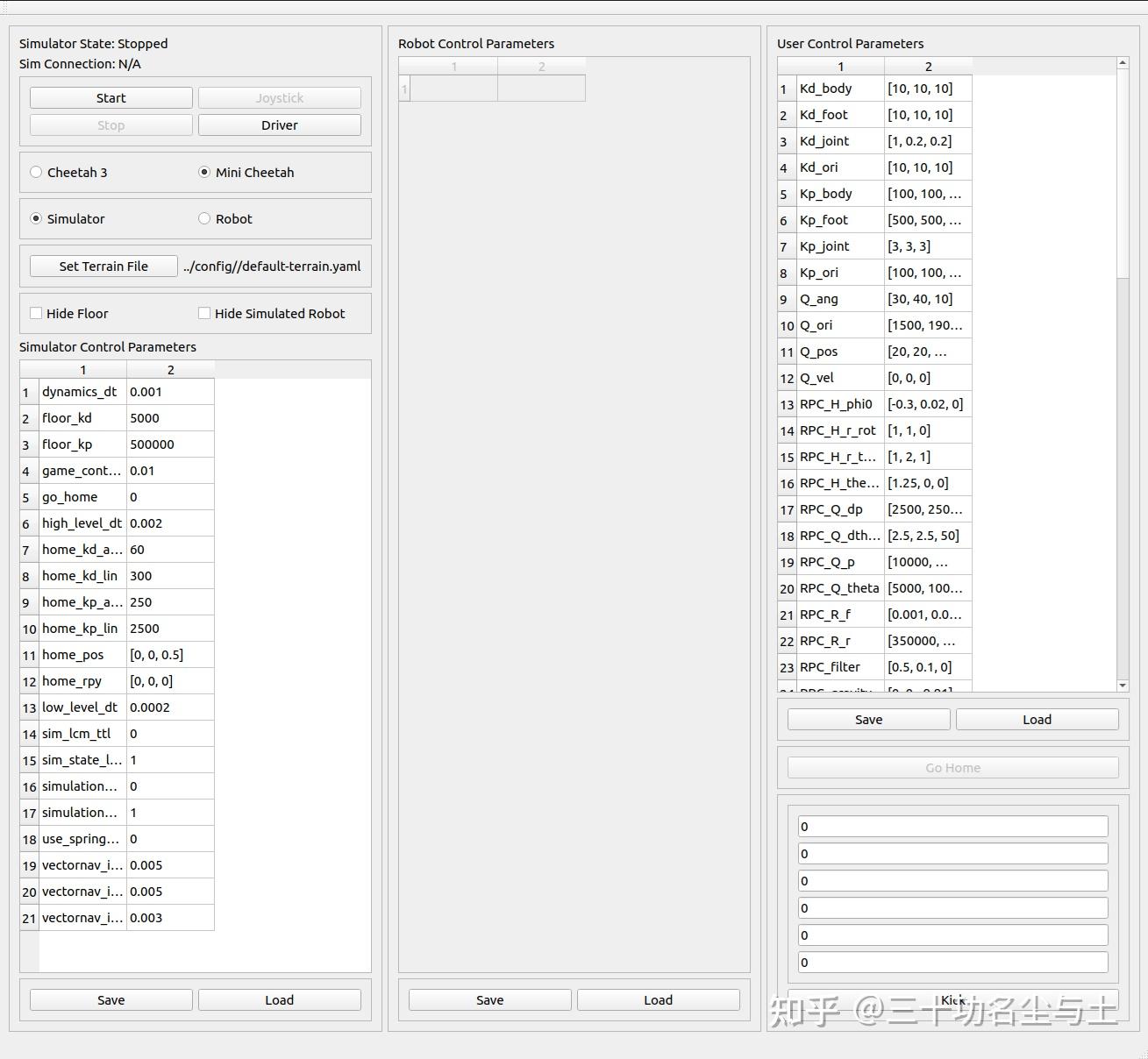
Task: Select the home_kp_lin value 2500
Action: [x=170, y=629]
